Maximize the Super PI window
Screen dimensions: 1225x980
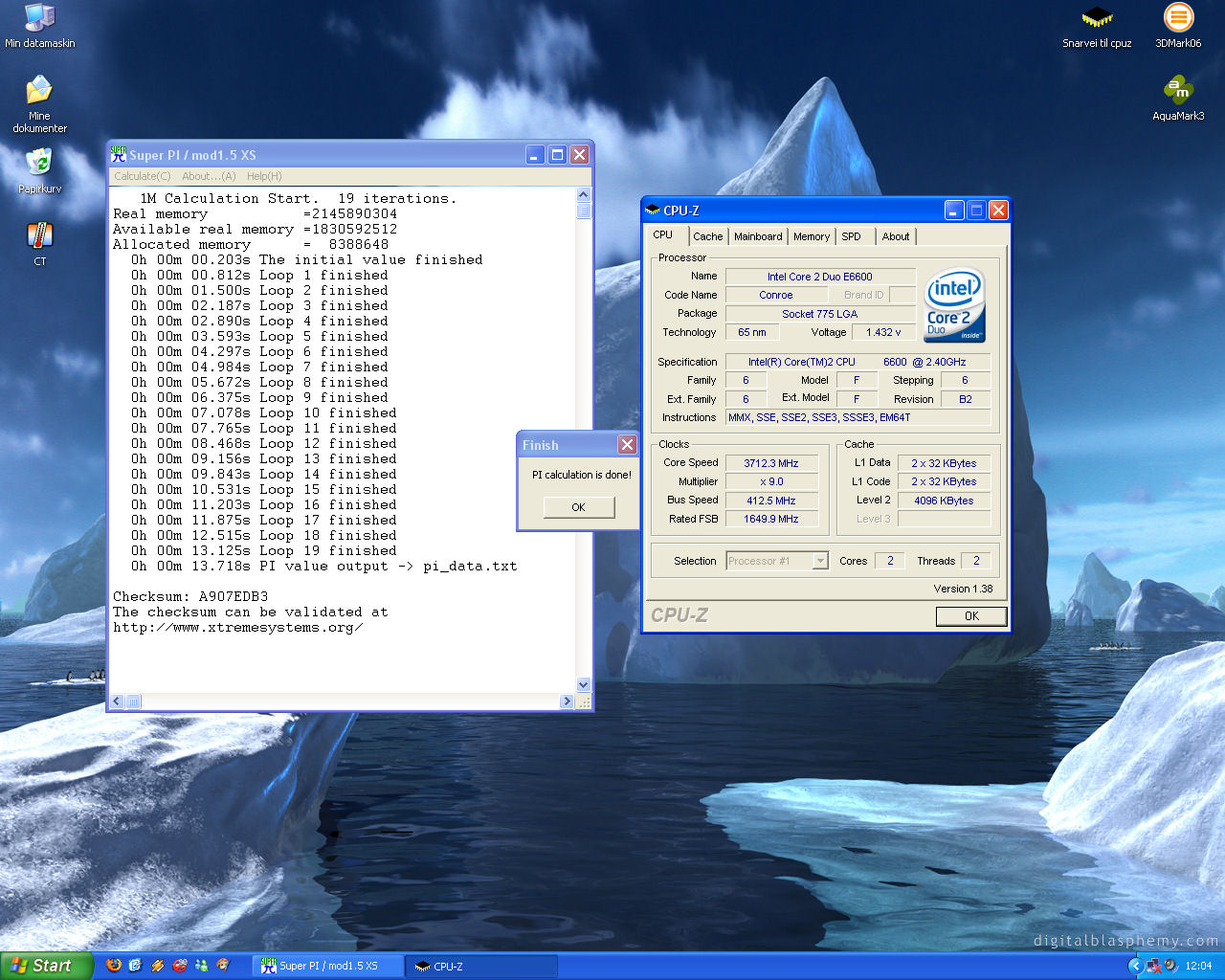[557, 154]
